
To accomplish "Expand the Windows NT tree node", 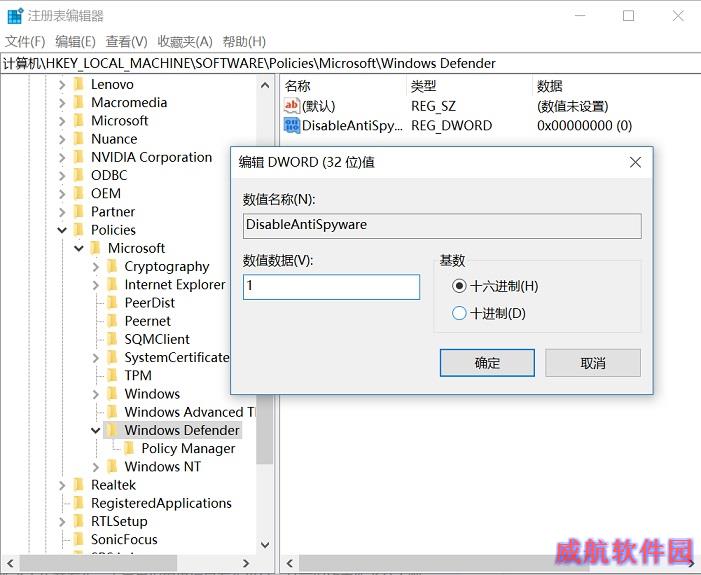I will coord(96,467).
